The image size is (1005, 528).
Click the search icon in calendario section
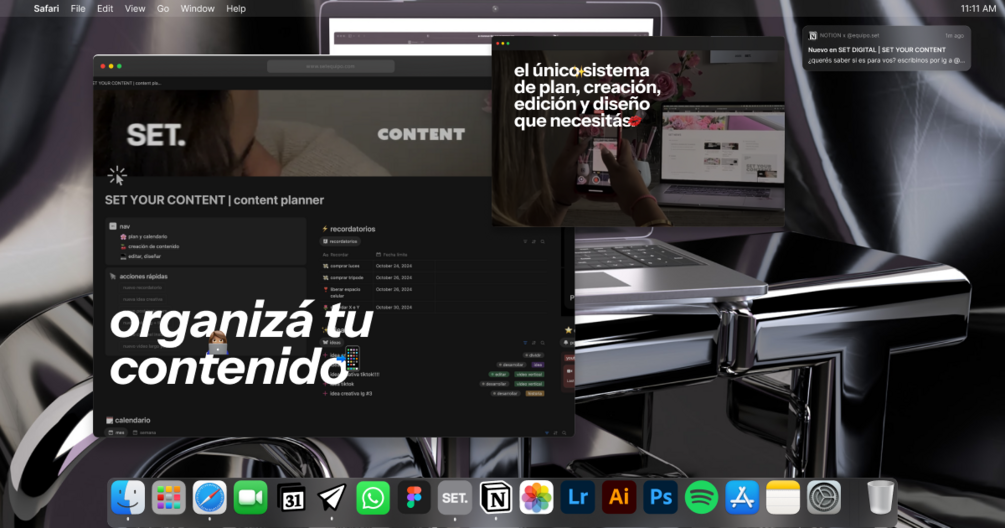(x=564, y=433)
